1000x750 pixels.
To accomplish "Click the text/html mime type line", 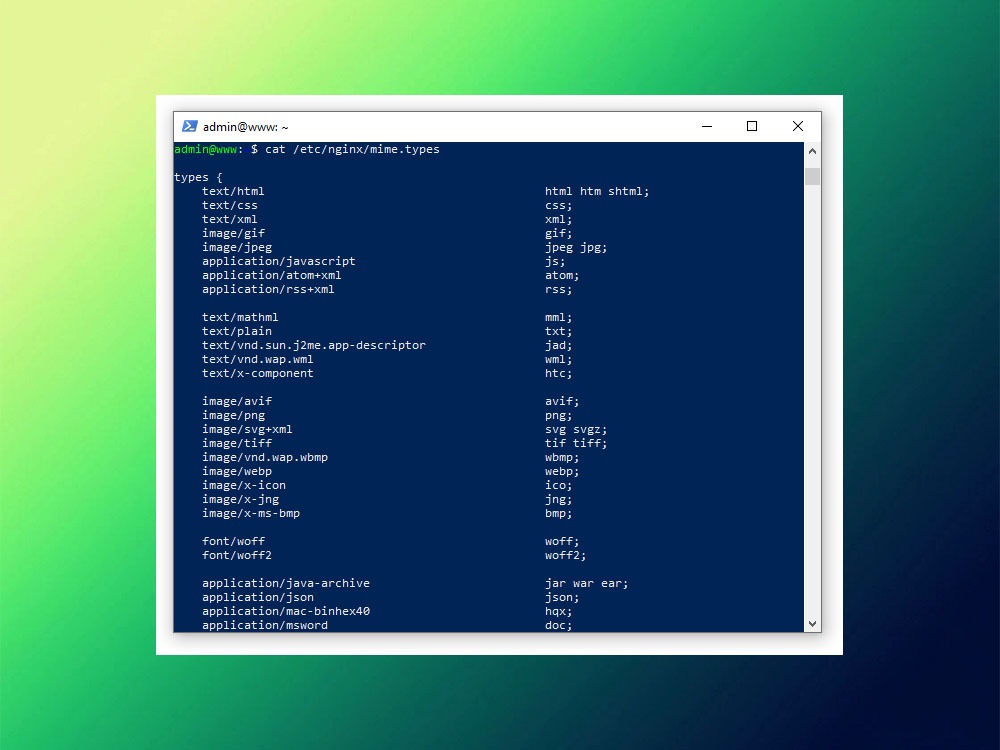I will click(232, 191).
